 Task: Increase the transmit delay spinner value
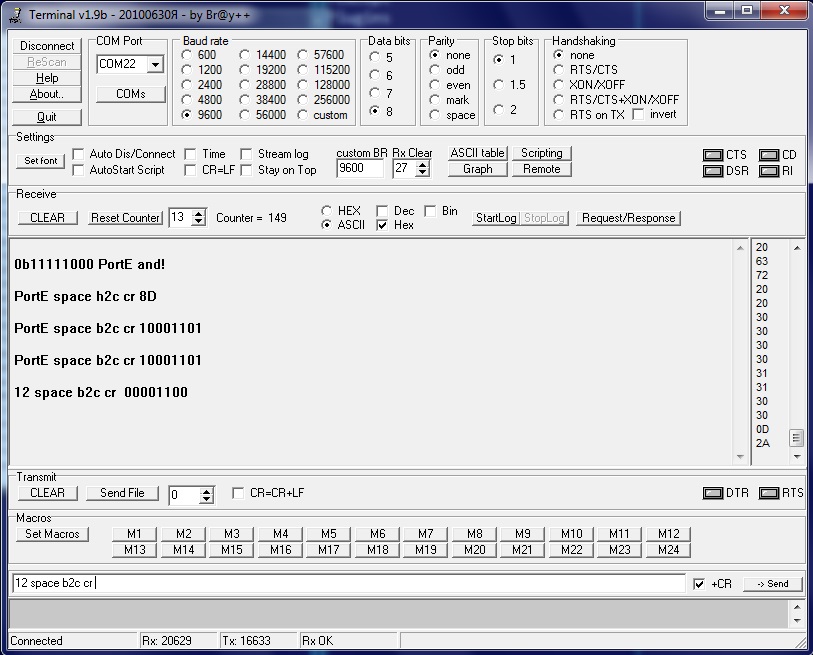(x=206, y=492)
